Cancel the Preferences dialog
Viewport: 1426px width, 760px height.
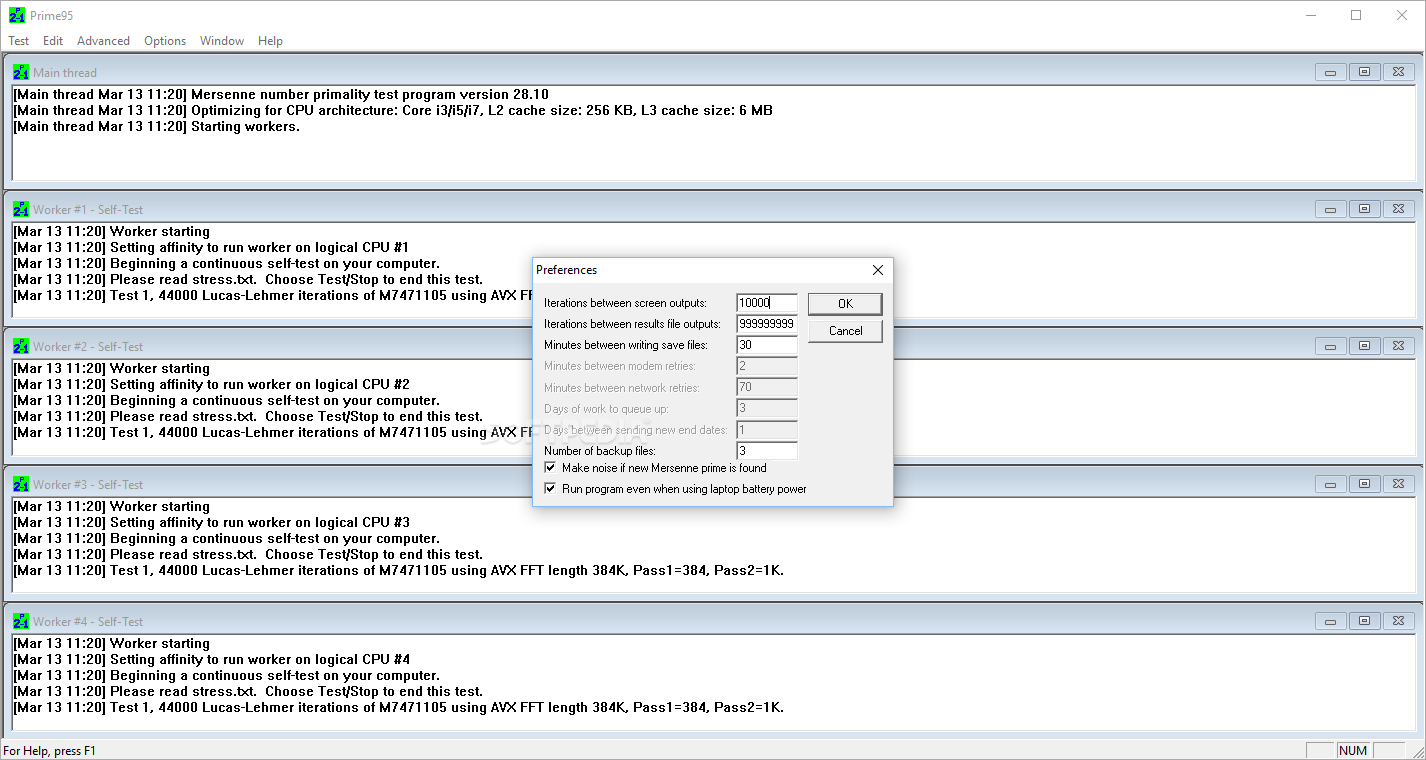coord(845,331)
